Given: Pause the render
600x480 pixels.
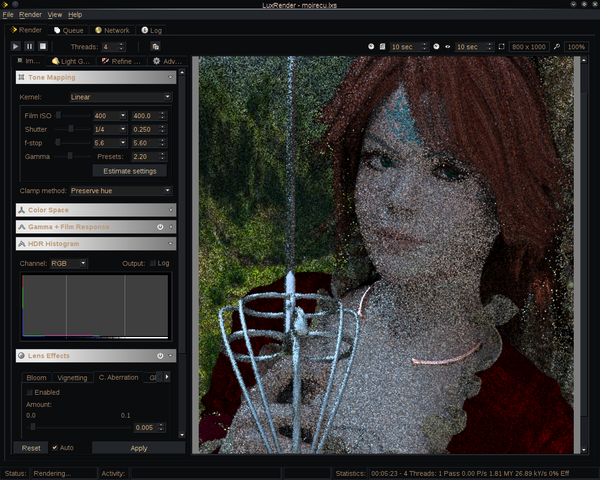Looking at the screenshot, I should [x=29, y=46].
